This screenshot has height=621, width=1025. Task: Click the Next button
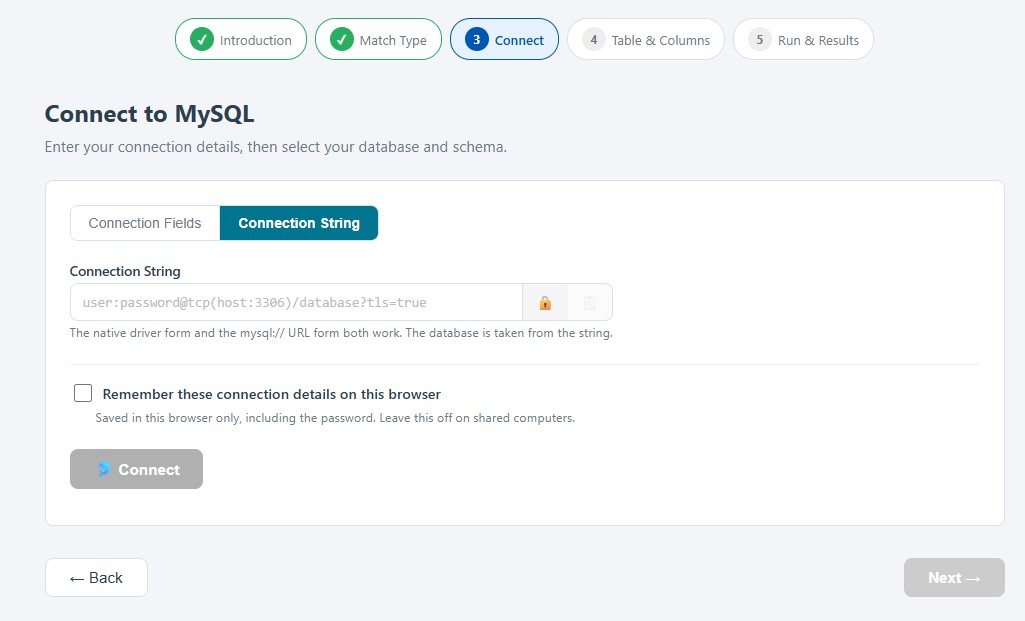[954, 577]
